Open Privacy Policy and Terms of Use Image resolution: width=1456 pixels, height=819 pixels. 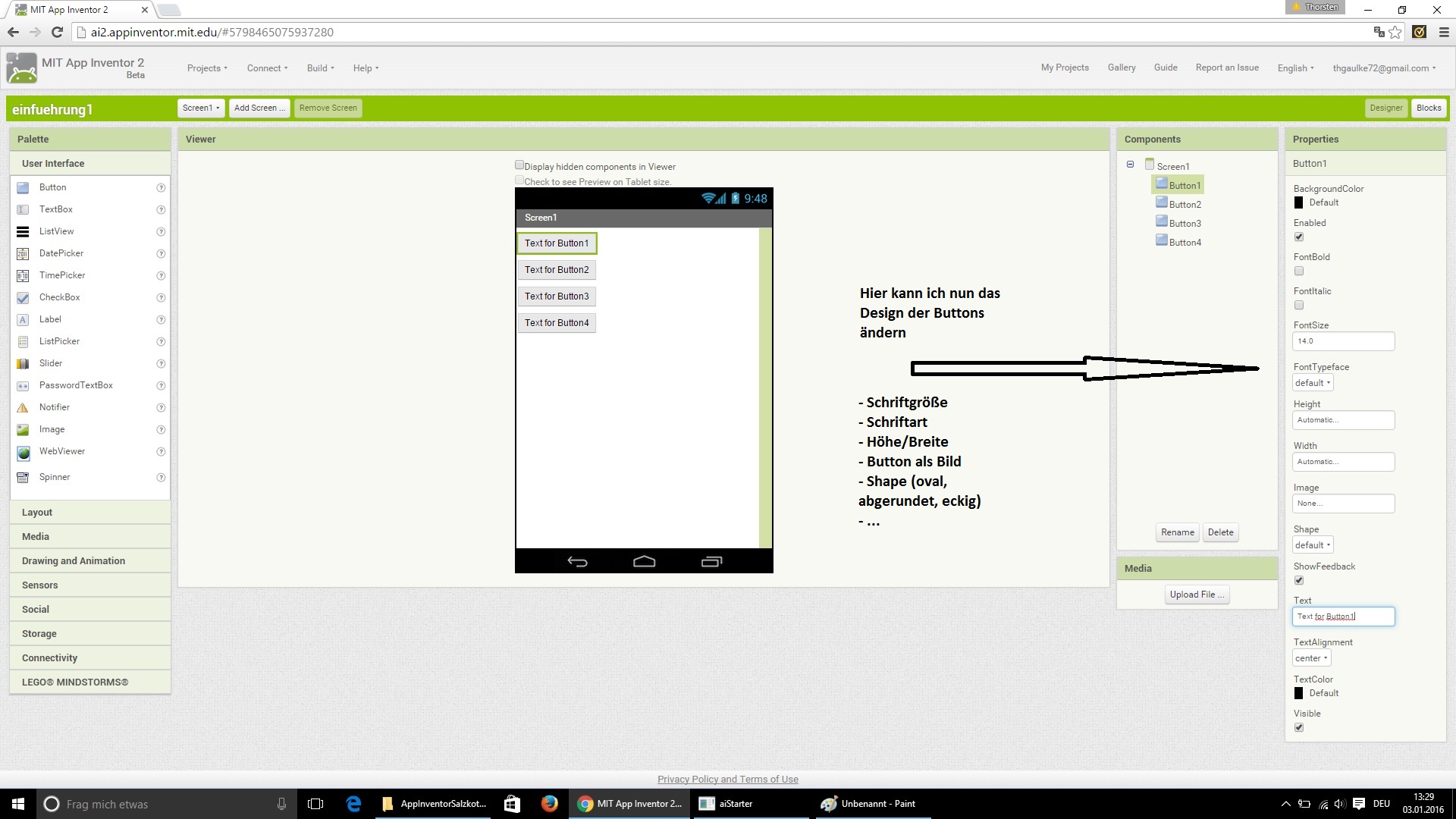pos(728,779)
